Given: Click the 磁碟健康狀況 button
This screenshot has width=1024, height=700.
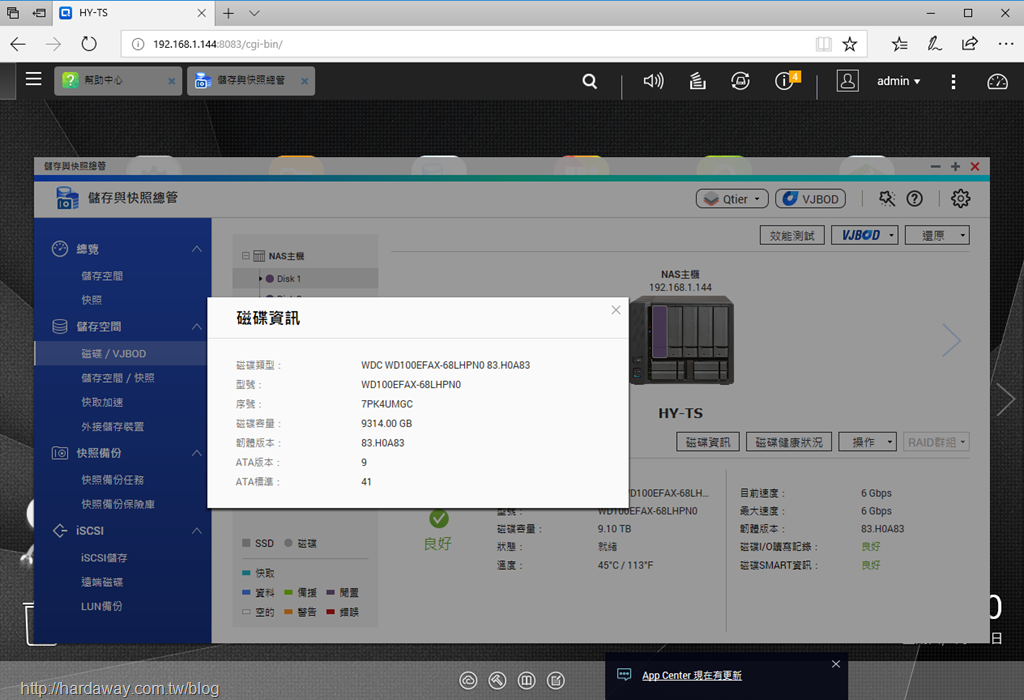Looking at the screenshot, I should coord(789,442).
